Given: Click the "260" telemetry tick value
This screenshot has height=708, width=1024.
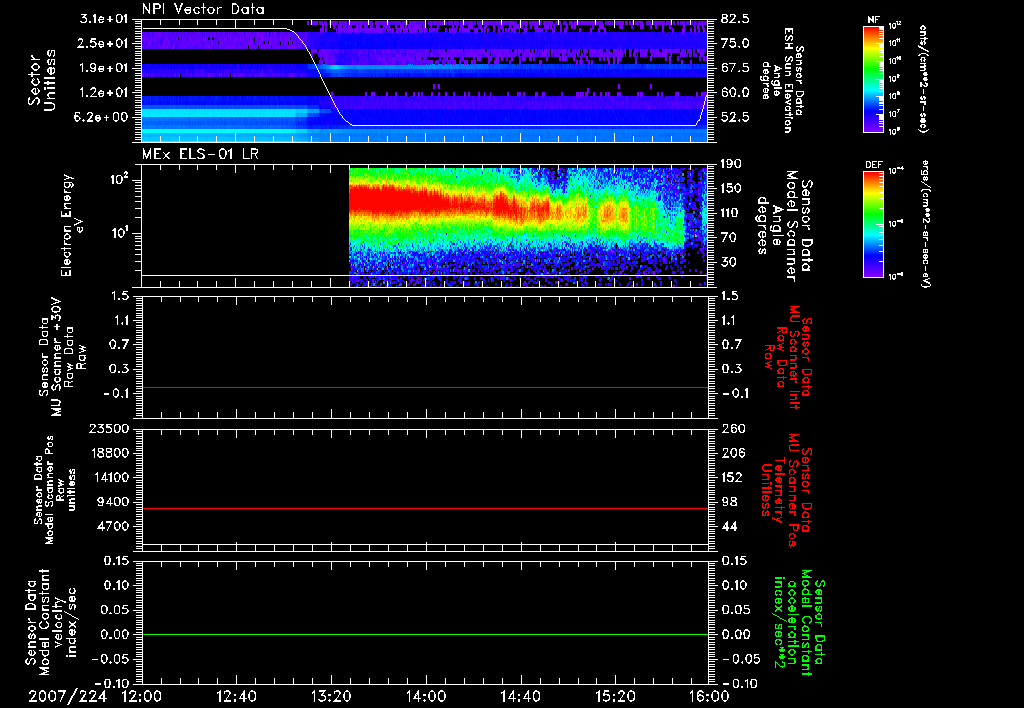Looking at the screenshot, I should pos(732,428).
